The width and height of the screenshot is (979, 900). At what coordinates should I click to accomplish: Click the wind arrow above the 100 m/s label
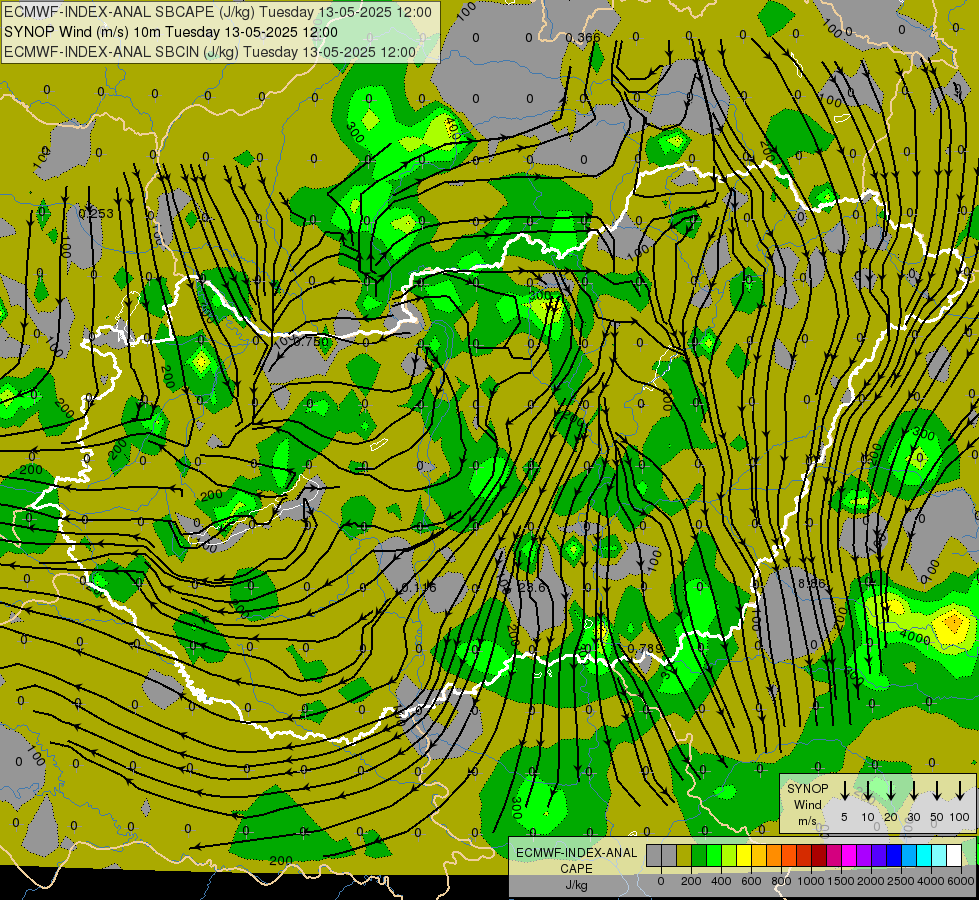(960, 790)
